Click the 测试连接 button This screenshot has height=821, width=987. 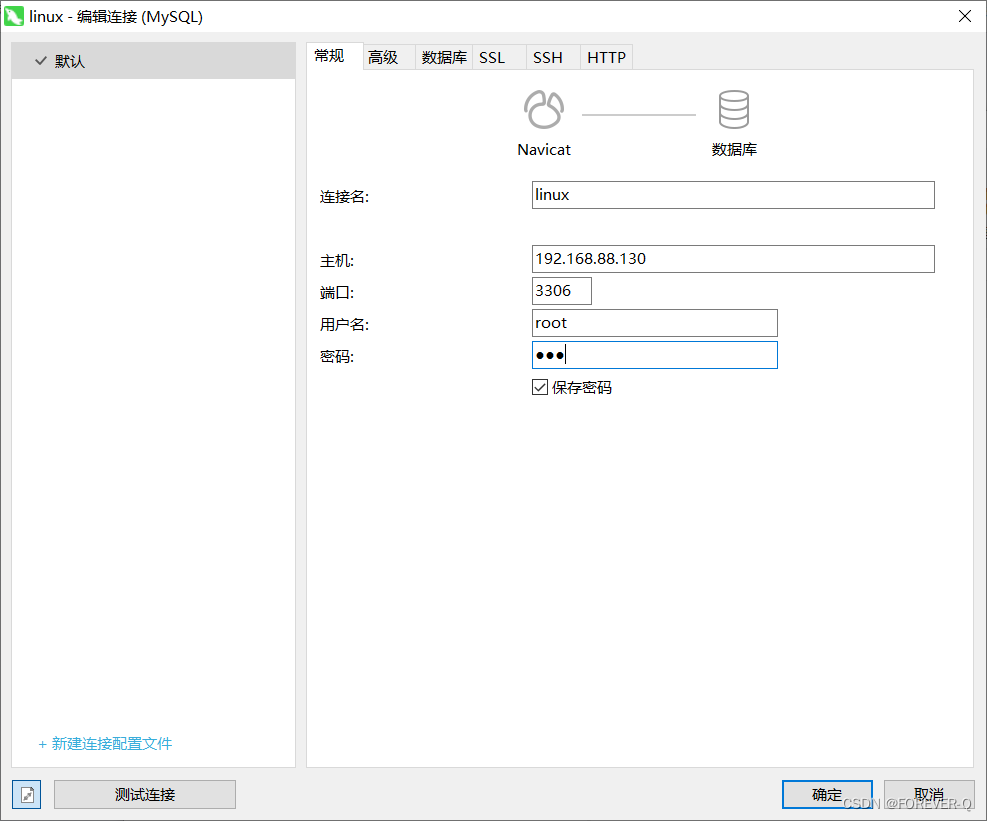tap(145, 795)
